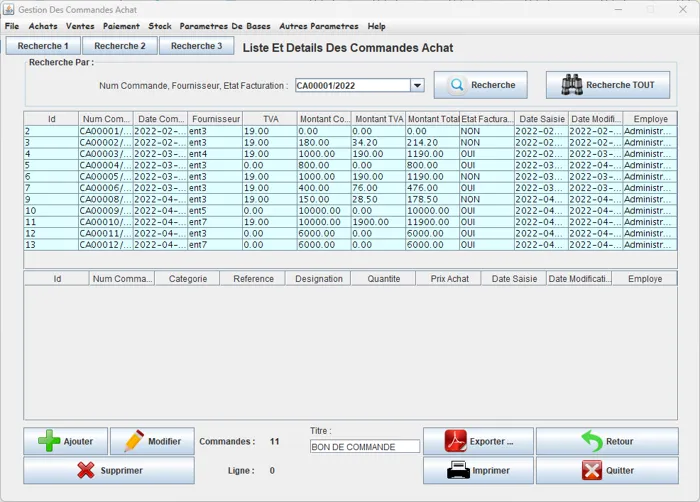Click the PDF Exporter icon
This screenshot has height=502, width=700.
455,441
